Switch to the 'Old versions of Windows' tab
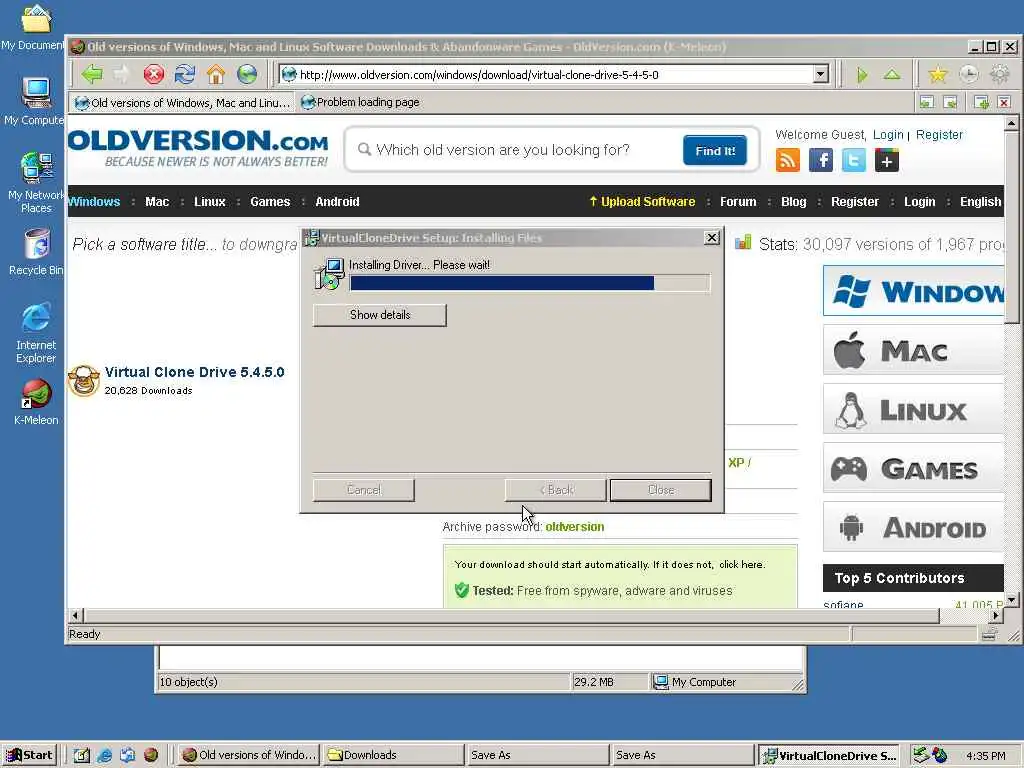 (x=183, y=103)
